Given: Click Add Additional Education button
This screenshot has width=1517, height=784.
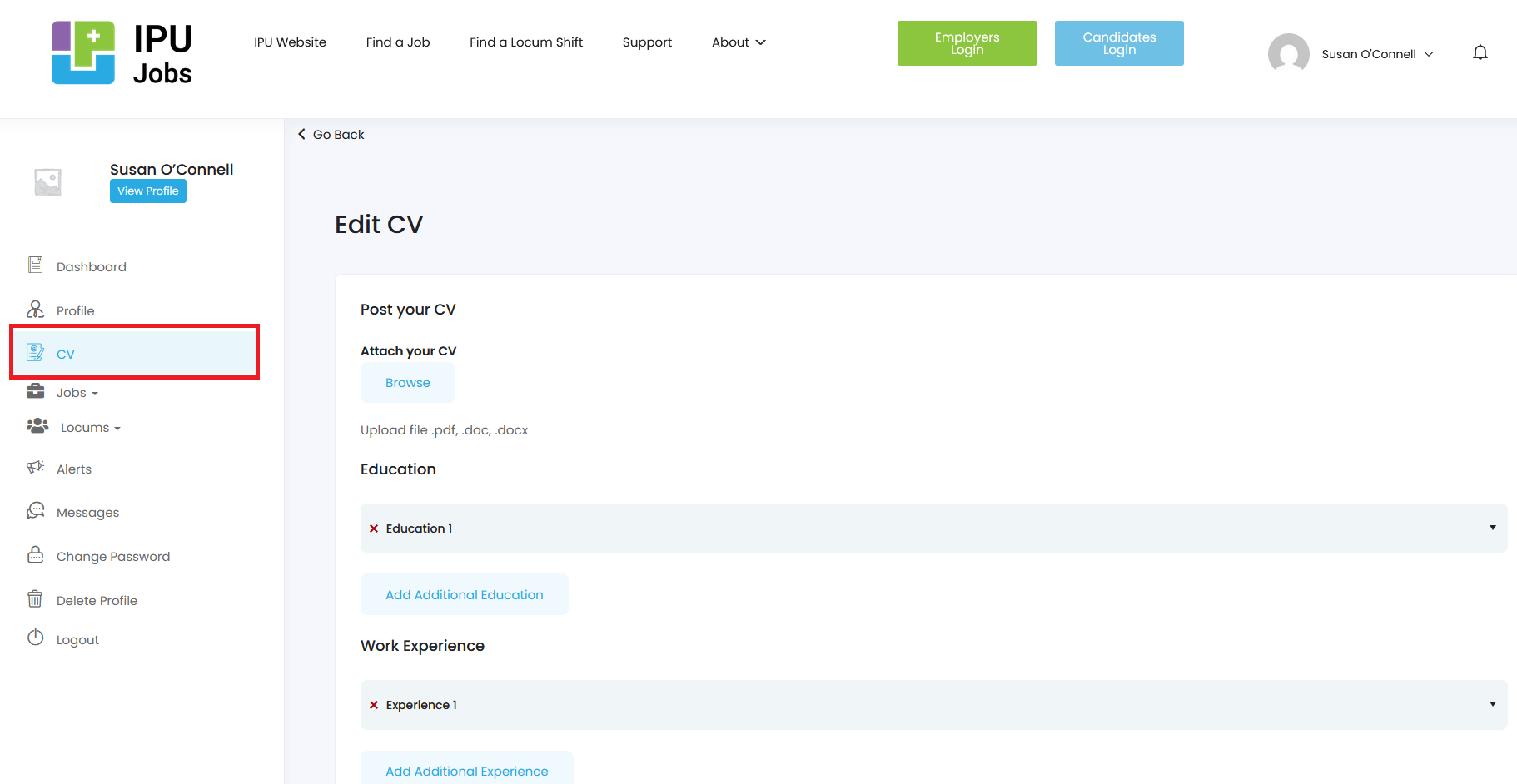Looking at the screenshot, I should (464, 595).
